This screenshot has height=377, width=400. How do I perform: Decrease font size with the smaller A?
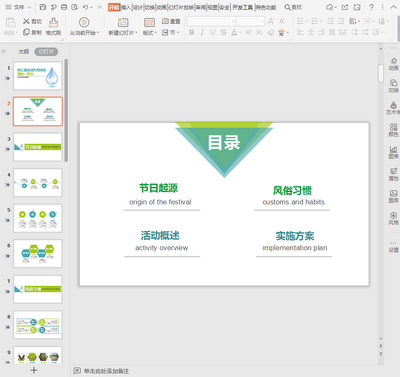pos(282,21)
